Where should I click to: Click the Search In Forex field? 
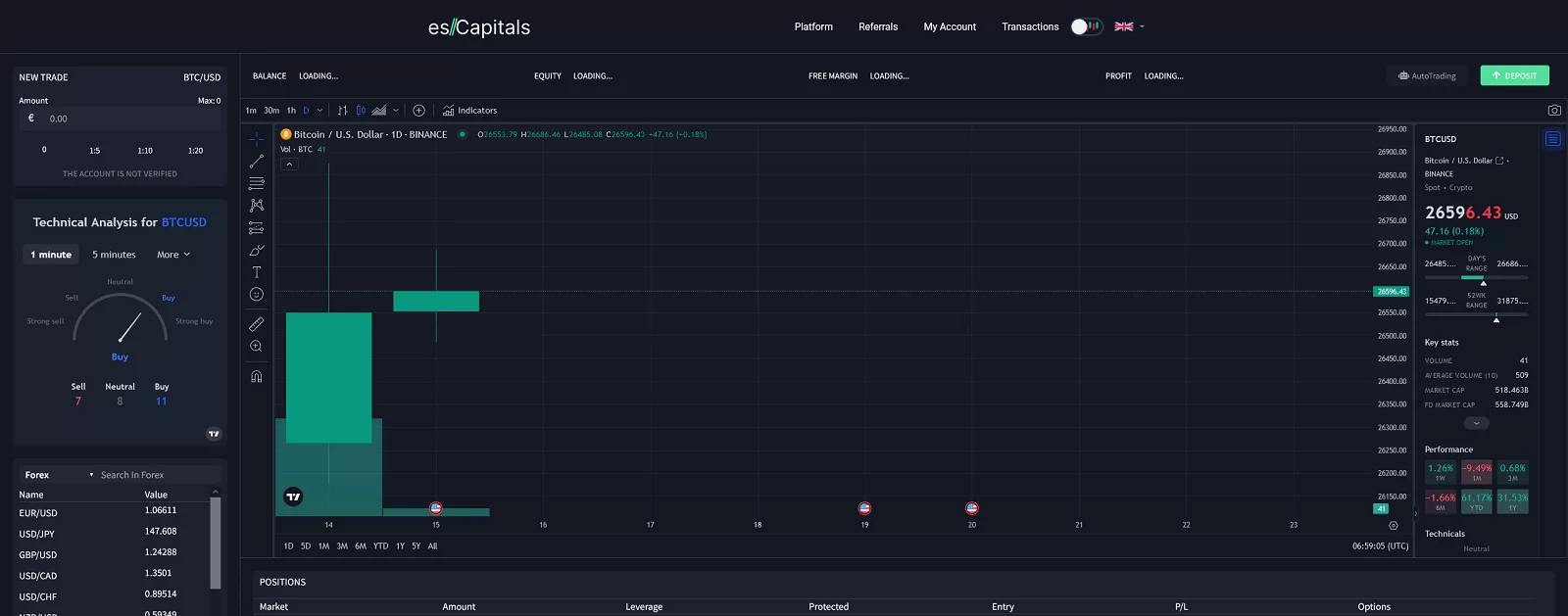point(157,475)
